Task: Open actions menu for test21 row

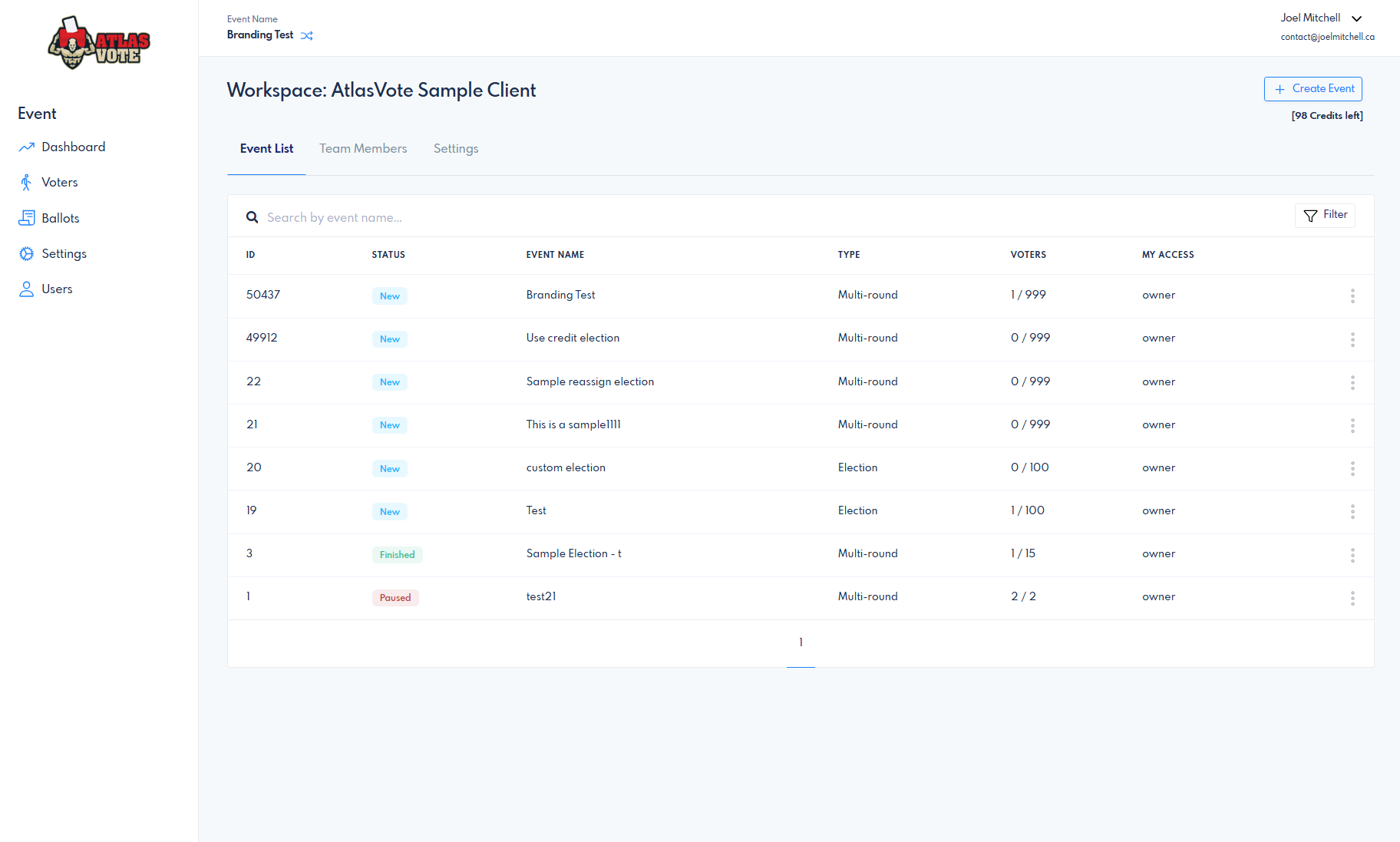Action: tap(1352, 598)
